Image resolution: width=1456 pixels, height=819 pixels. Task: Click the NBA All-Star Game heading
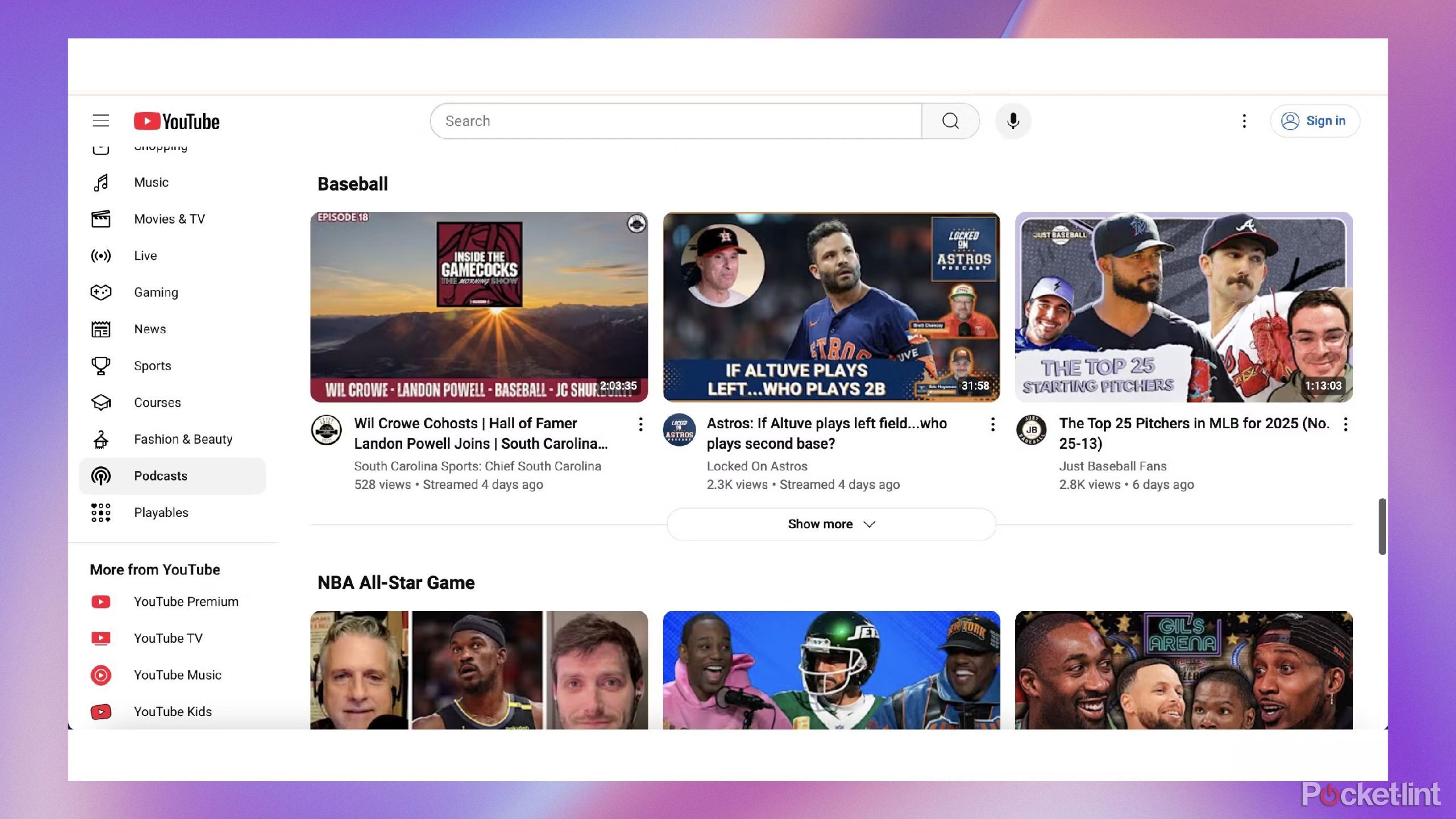point(396,582)
